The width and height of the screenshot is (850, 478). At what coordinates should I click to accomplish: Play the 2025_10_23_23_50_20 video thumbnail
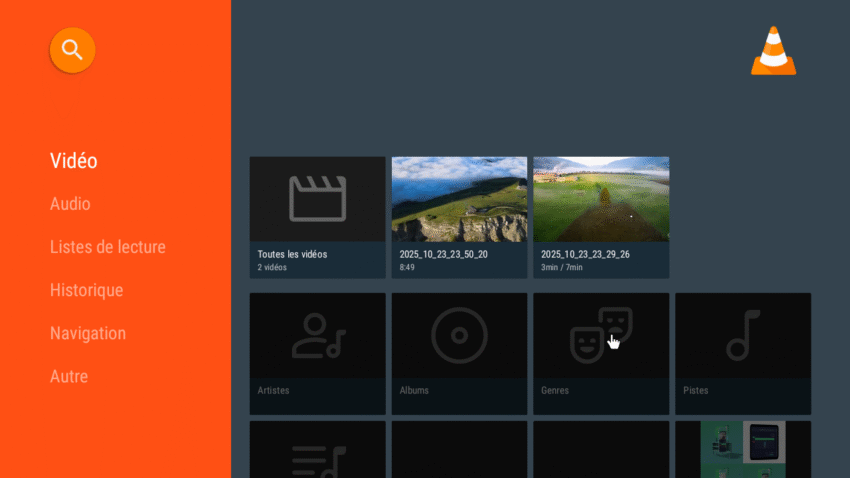pyautogui.click(x=459, y=199)
